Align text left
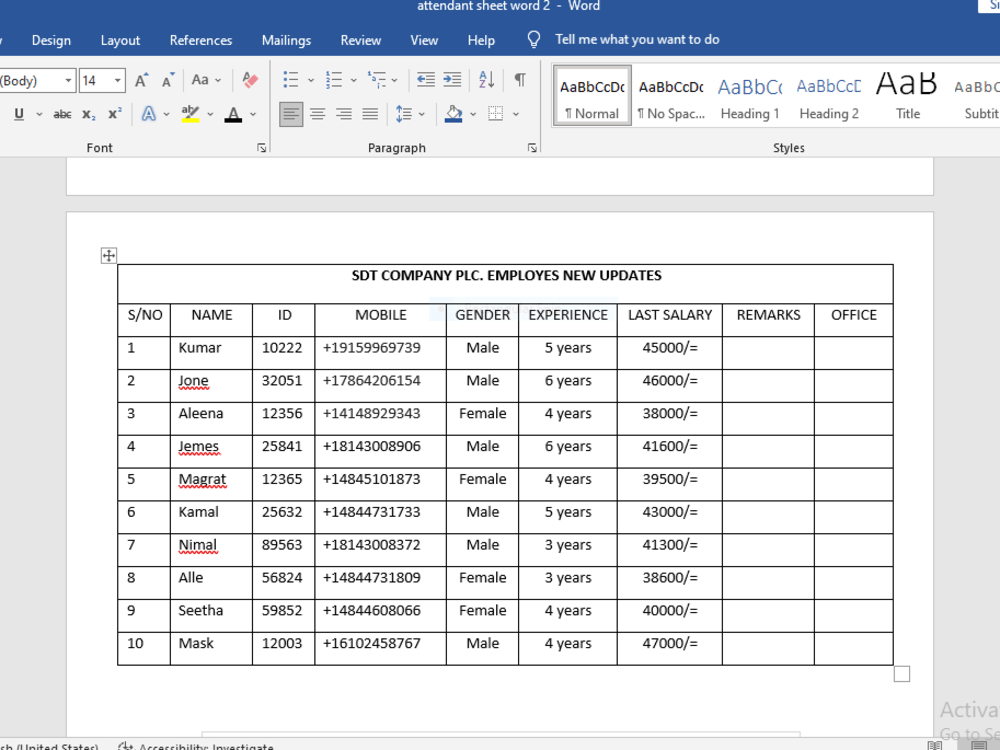 pos(291,114)
